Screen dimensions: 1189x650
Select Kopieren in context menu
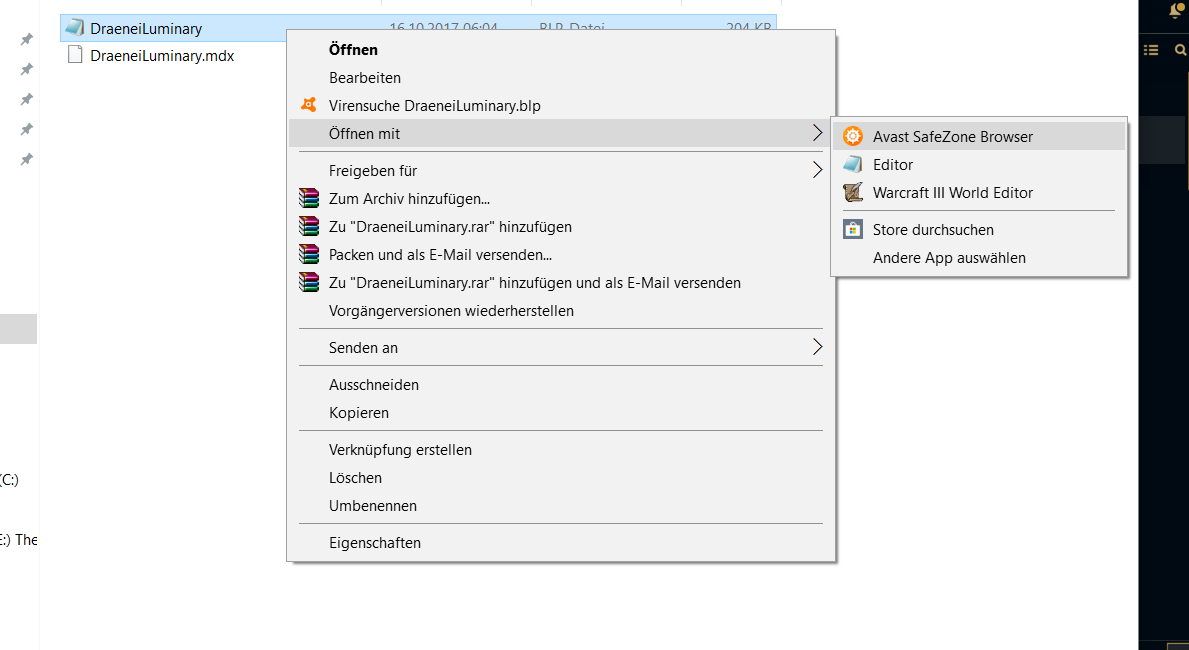tap(561, 413)
